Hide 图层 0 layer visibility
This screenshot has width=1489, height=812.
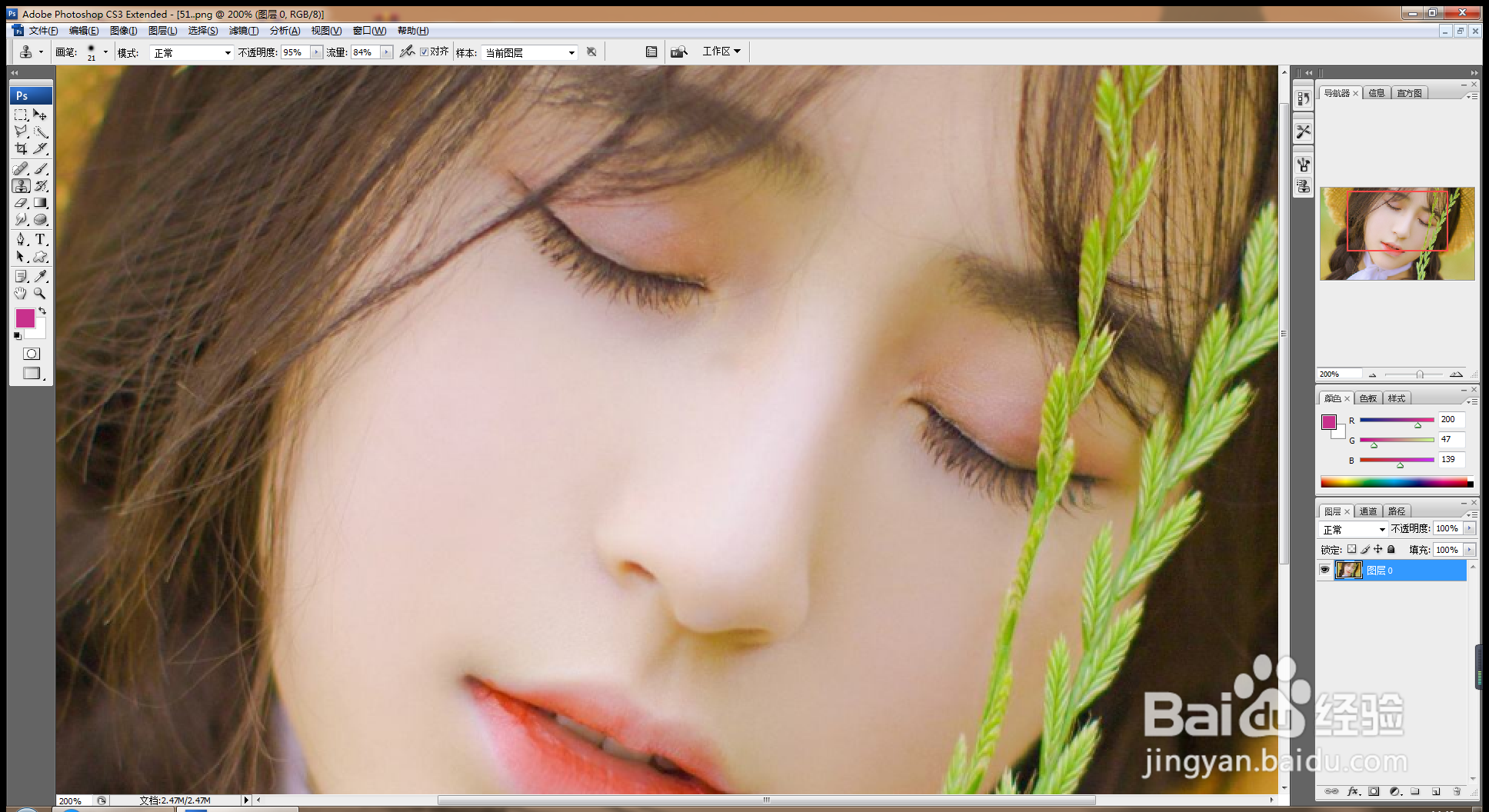point(1324,570)
